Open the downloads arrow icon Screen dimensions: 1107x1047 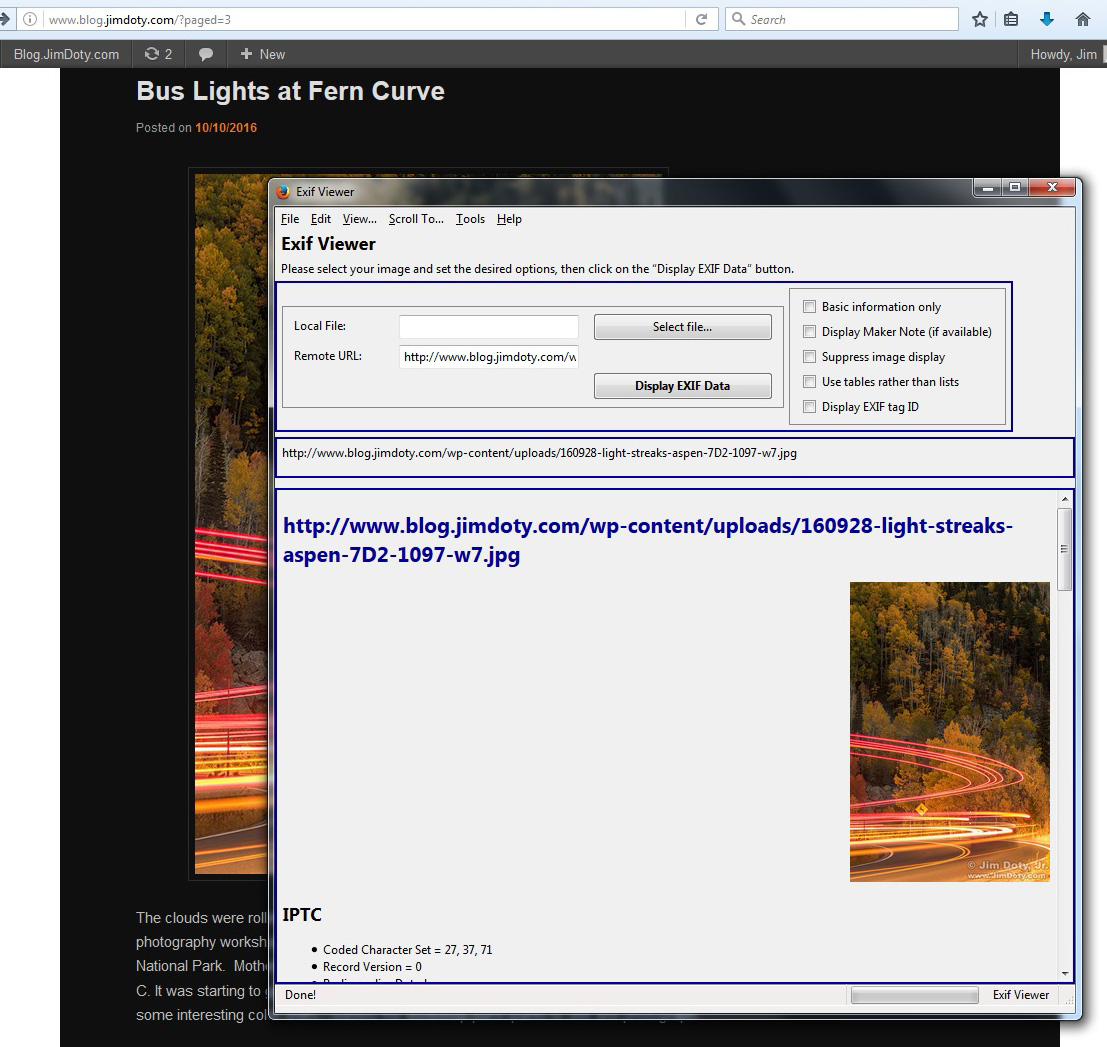[x=1047, y=19]
